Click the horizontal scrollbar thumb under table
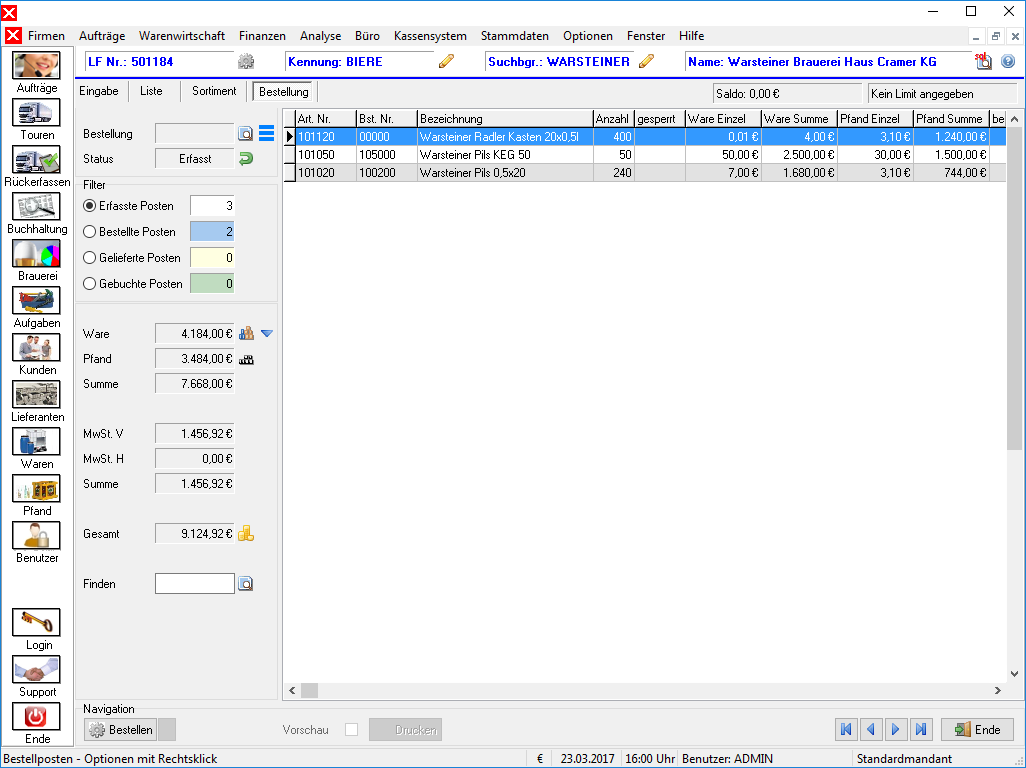 (310, 690)
